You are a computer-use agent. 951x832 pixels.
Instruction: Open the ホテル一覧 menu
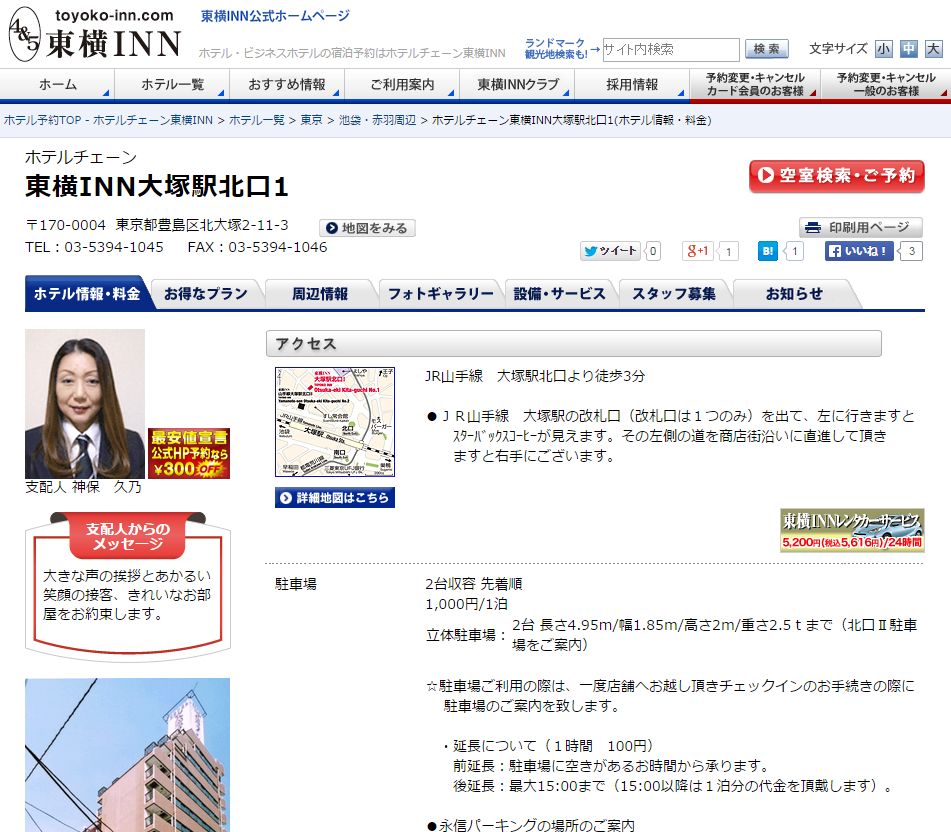pos(172,84)
